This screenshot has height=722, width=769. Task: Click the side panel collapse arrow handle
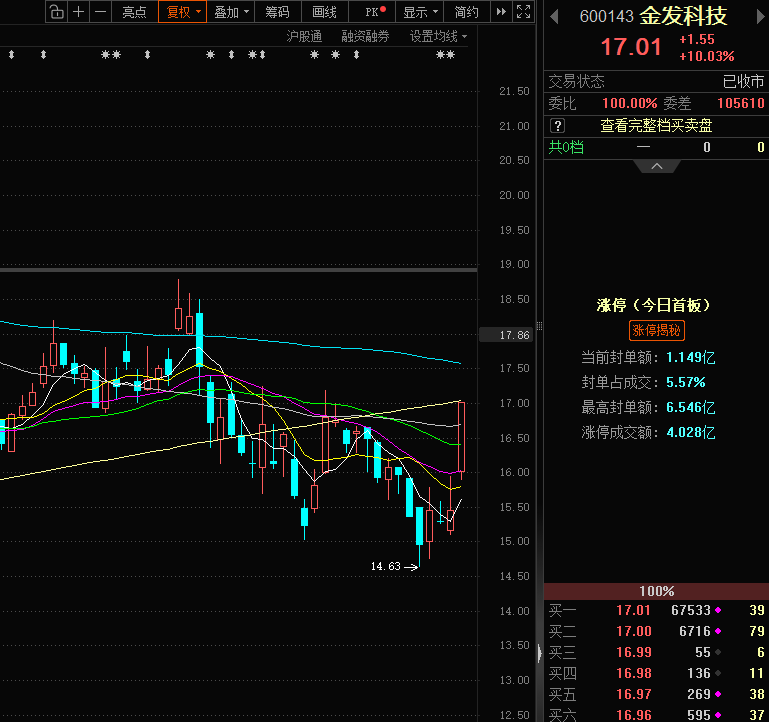click(x=539, y=652)
